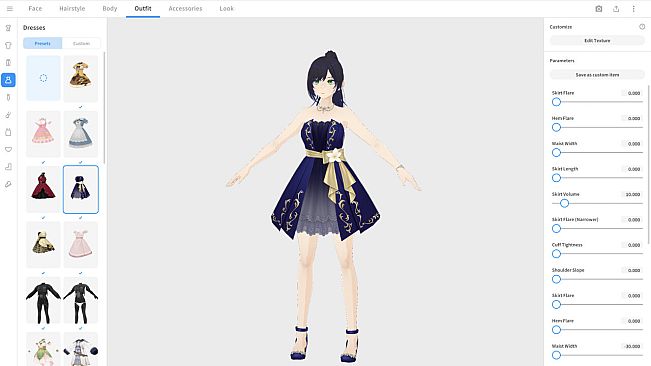This screenshot has height=366, width=651.
Task: Click the Skirt Volume value field 10.000
Action: point(632,194)
